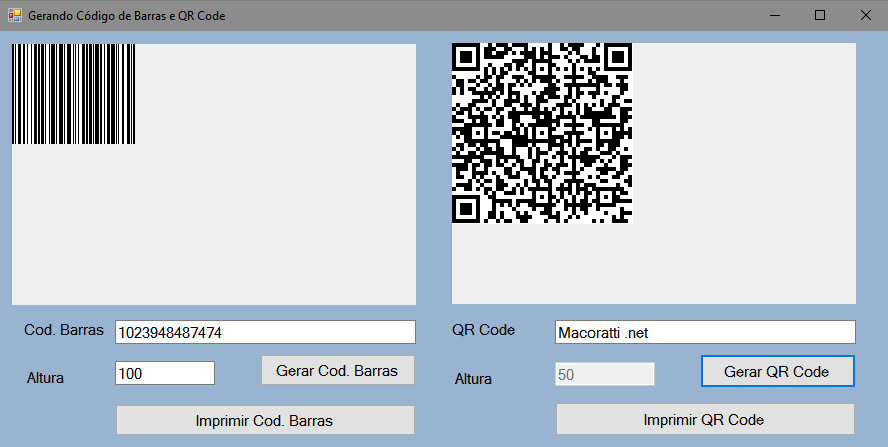Minimize the Gerando Código de Barras window
Screen dimensions: 888x447
pos(775,15)
